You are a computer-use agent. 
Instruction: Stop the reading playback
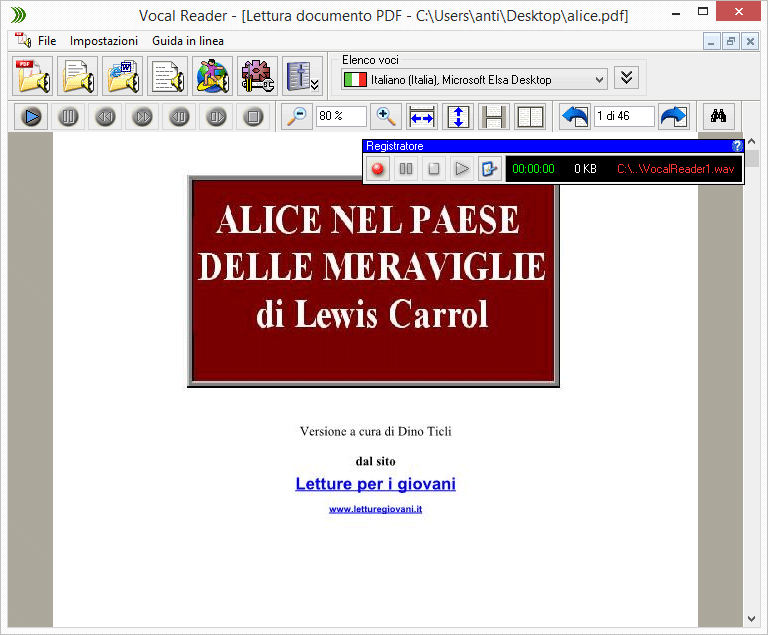click(253, 117)
